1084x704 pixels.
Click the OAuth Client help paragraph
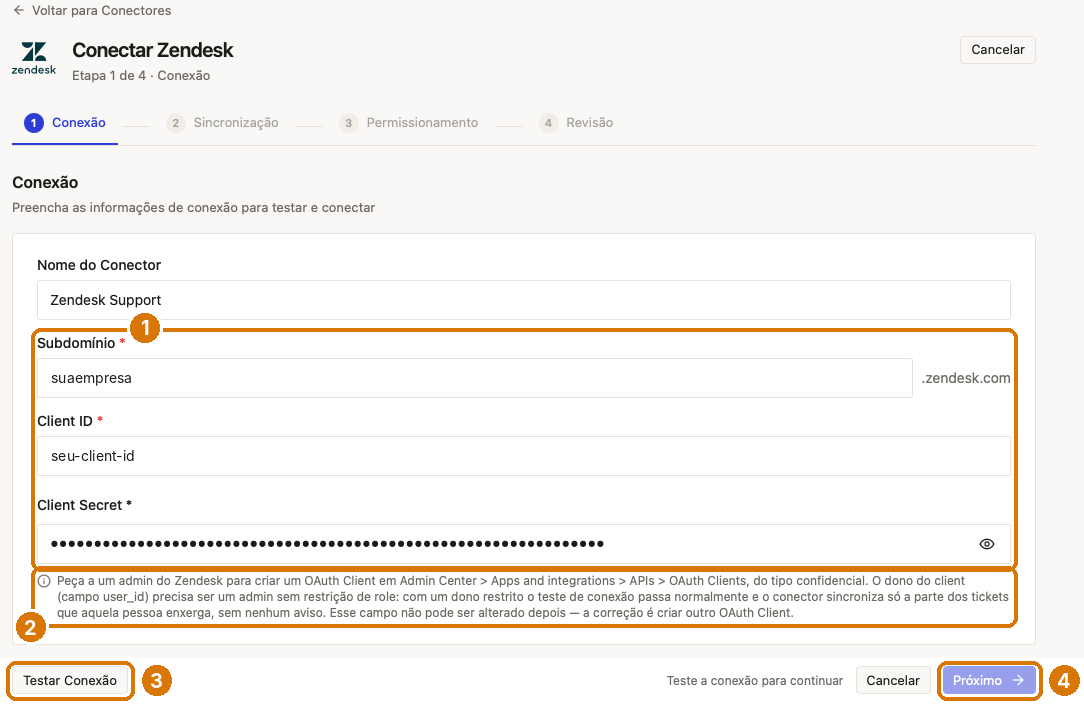(532, 597)
